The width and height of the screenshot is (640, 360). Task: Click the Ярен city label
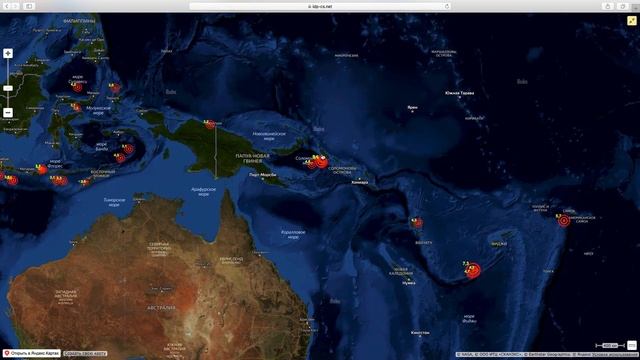412,107
